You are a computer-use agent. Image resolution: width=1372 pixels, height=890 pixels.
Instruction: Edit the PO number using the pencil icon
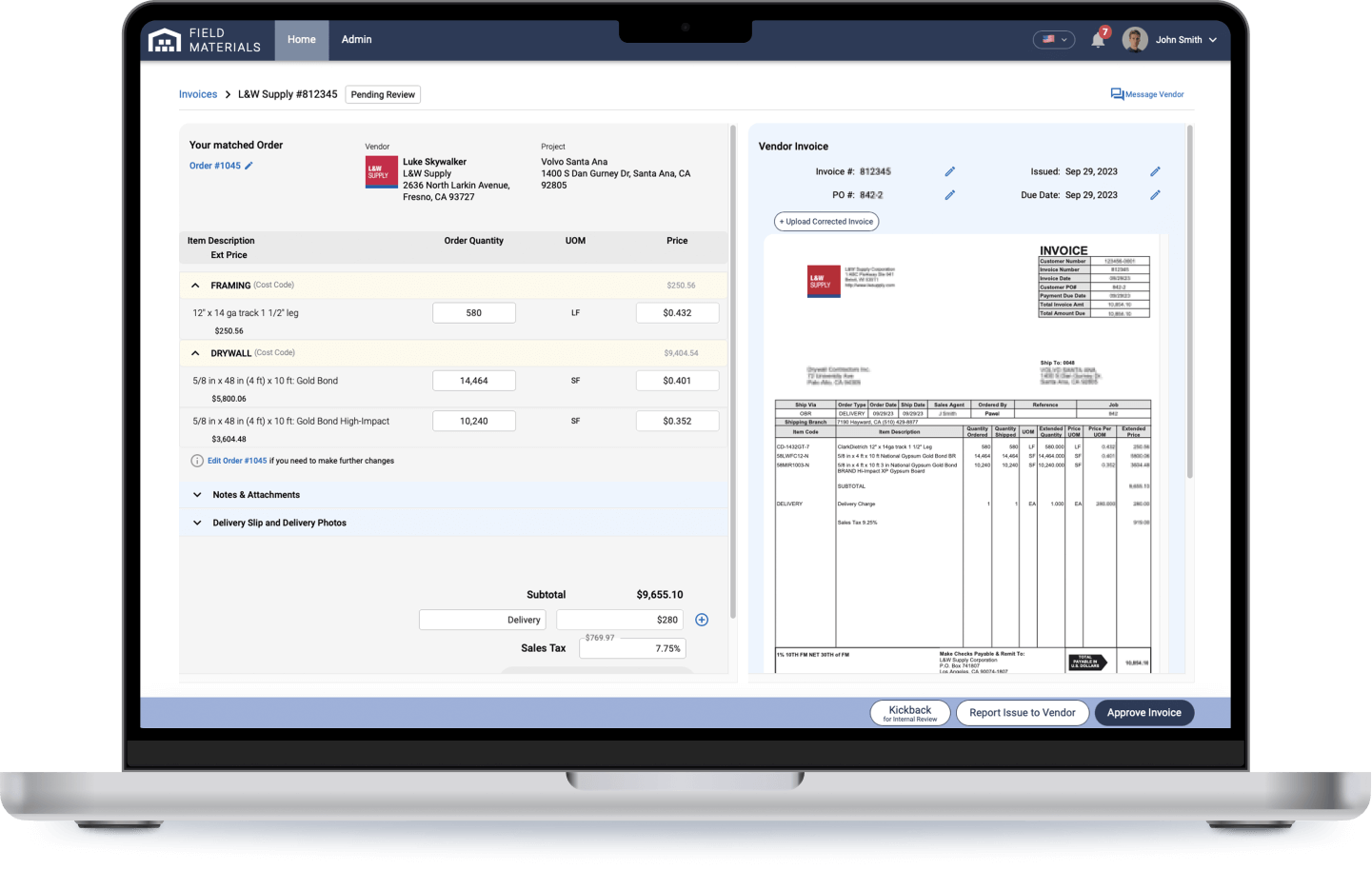[949, 194]
